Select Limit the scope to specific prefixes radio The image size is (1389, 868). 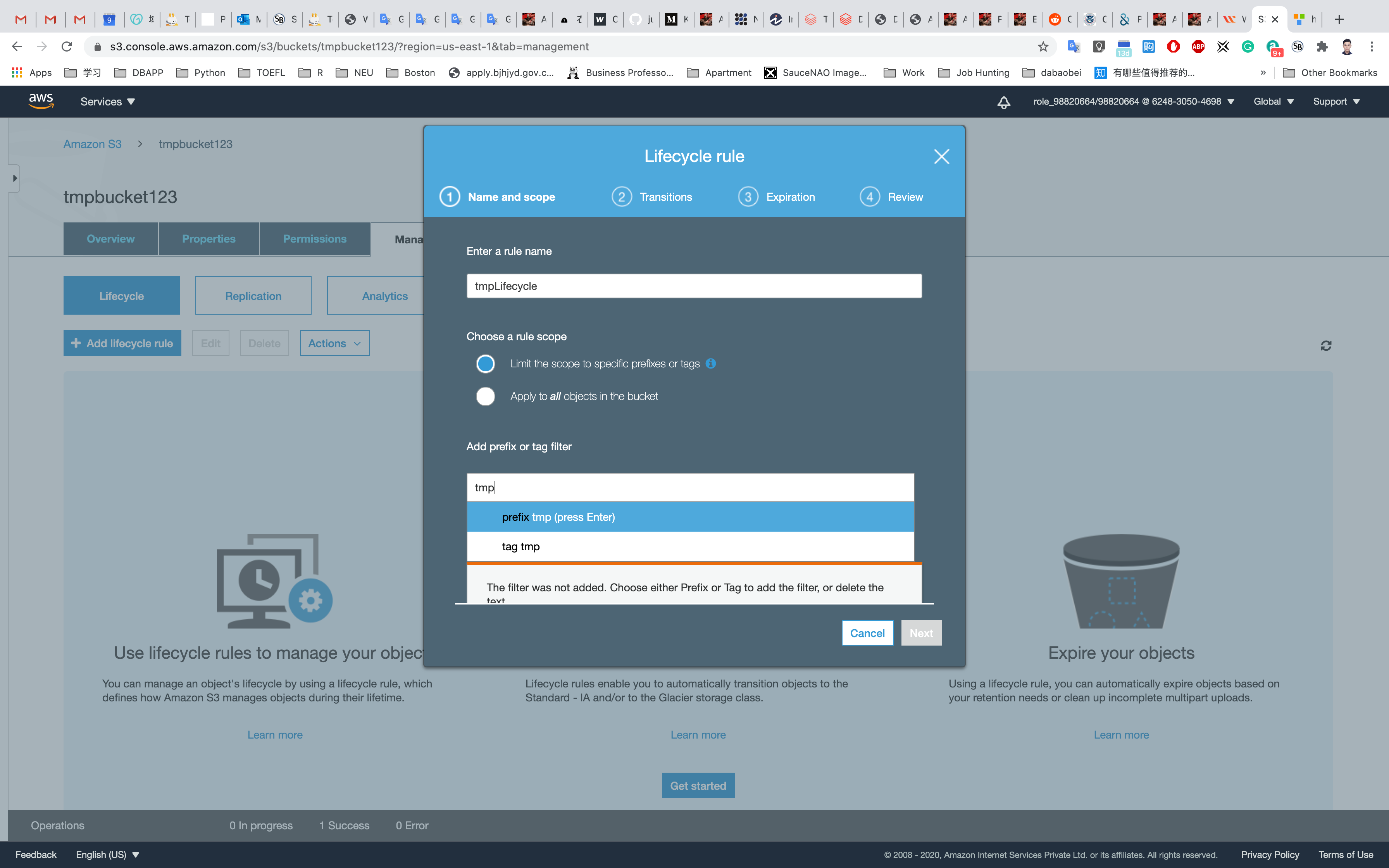[x=485, y=363]
